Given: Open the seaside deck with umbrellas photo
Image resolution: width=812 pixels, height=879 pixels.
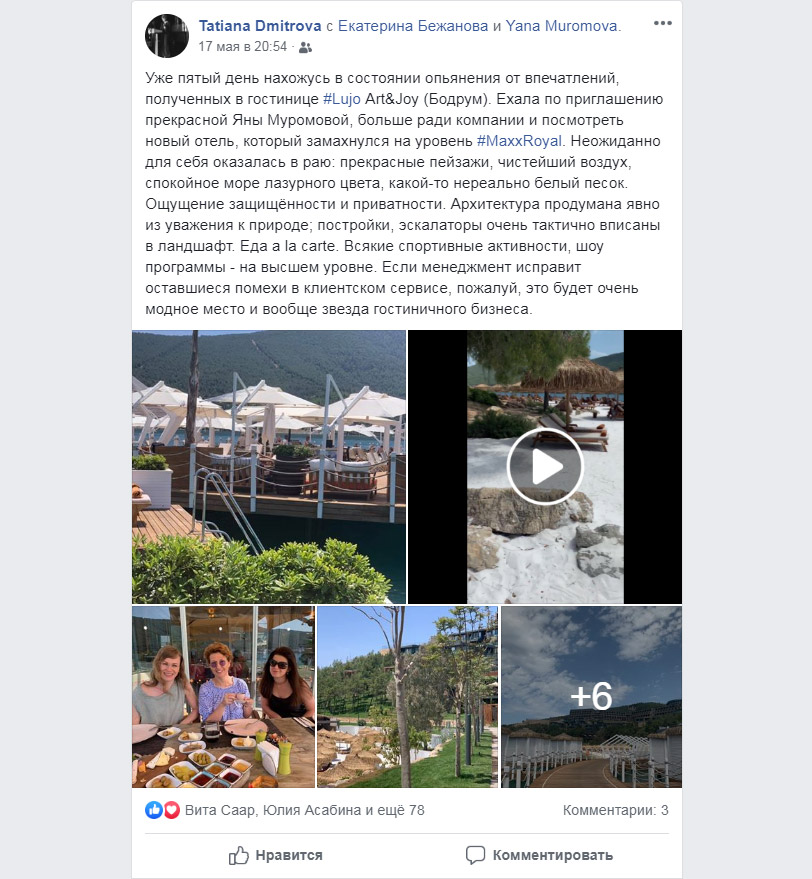Looking at the screenshot, I should (269, 466).
